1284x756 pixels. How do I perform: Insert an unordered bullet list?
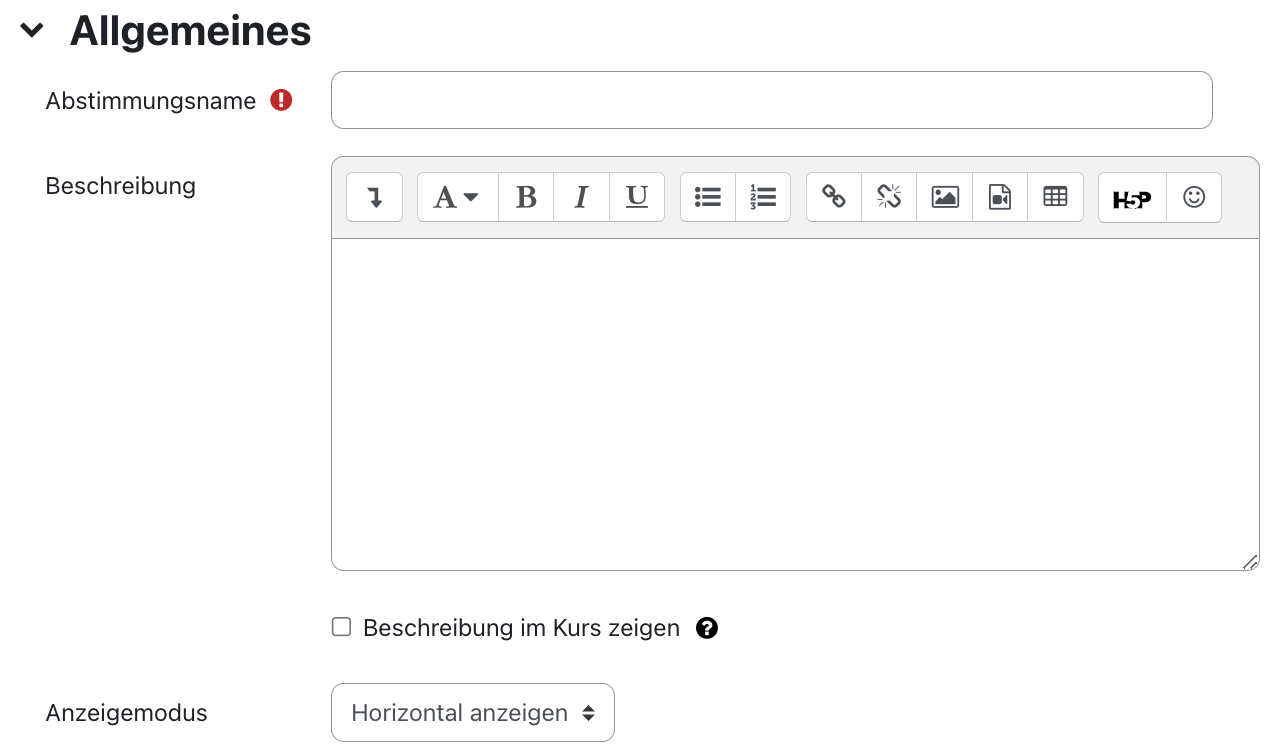(707, 197)
